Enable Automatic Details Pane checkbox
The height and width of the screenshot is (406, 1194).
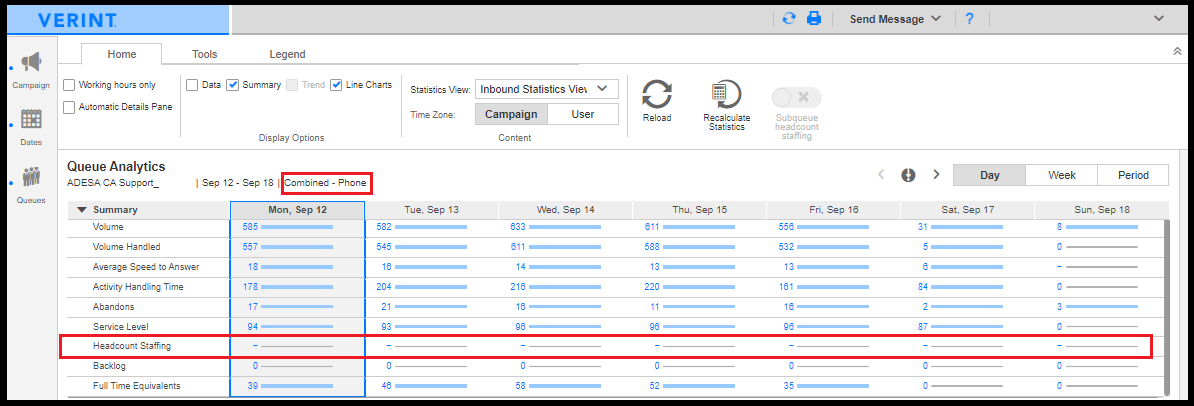coord(69,107)
